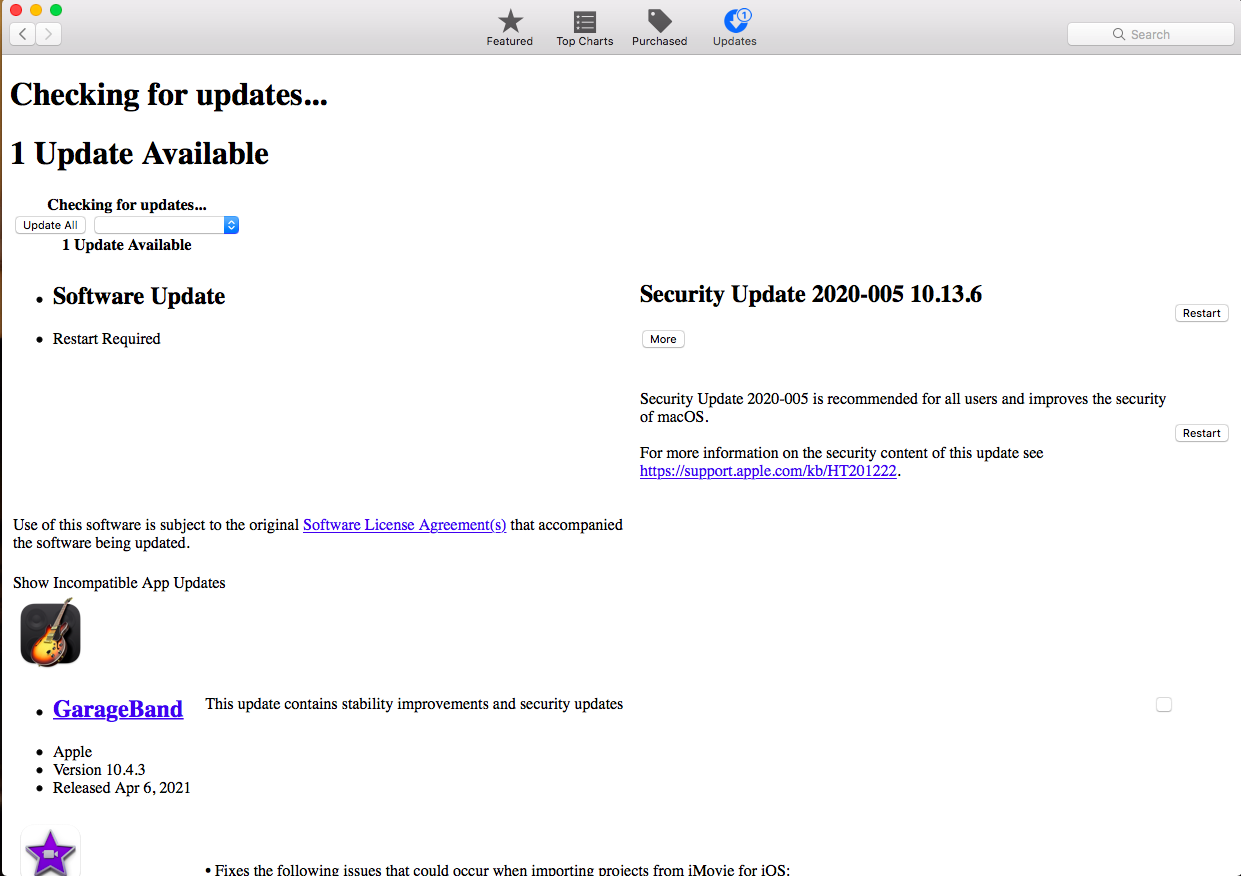Open the Featured star icon
This screenshot has height=876, width=1241.
coord(510,21)
